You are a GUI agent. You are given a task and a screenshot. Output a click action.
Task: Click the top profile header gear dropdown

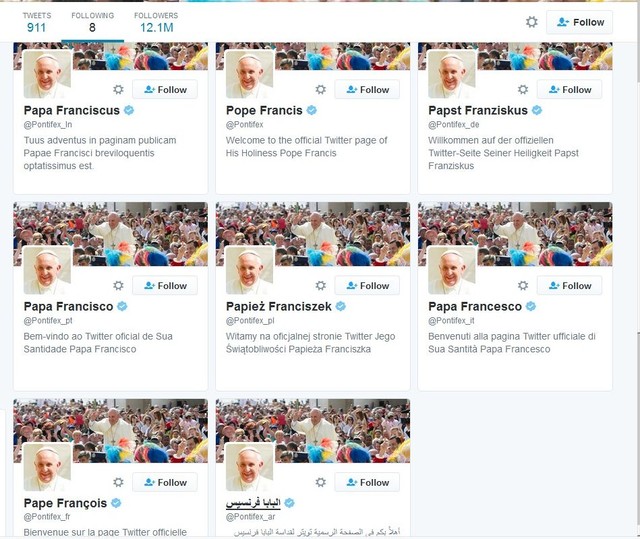(x=531, y=22)
